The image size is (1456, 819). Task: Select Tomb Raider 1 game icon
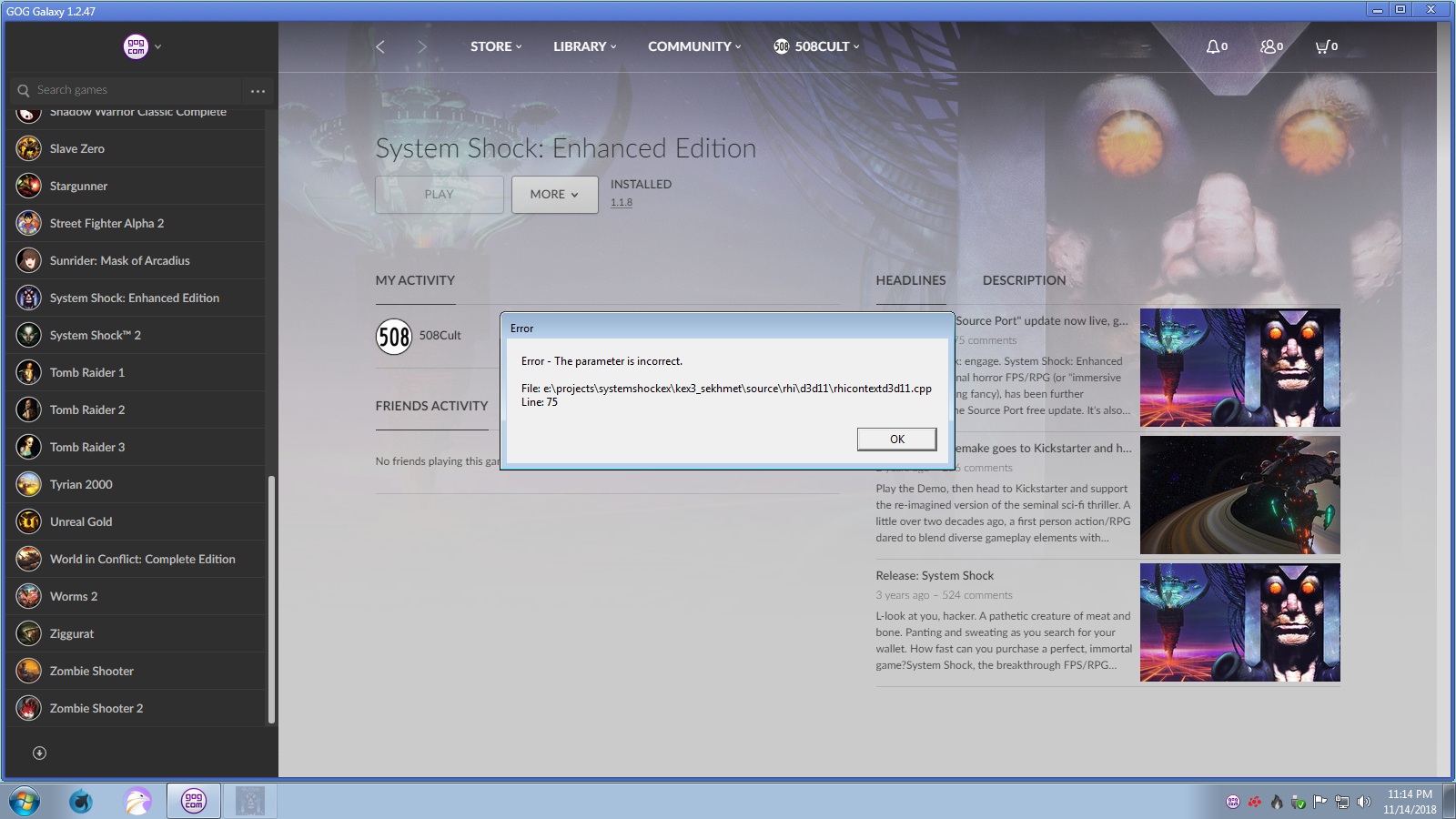click(29, 372)
